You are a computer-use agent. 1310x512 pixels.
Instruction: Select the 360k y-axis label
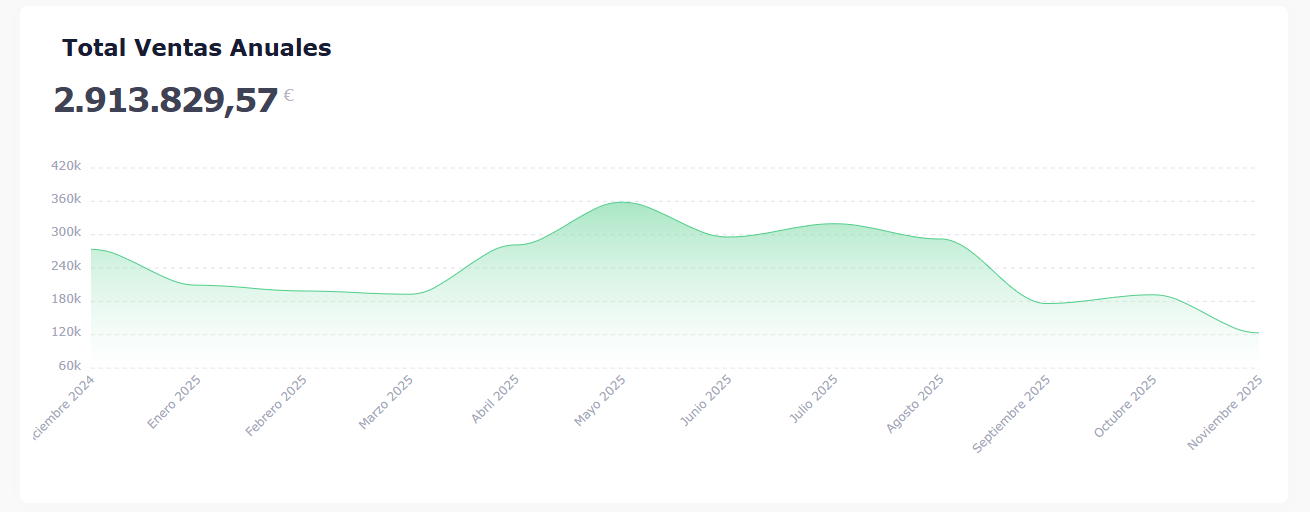[65, 199]
